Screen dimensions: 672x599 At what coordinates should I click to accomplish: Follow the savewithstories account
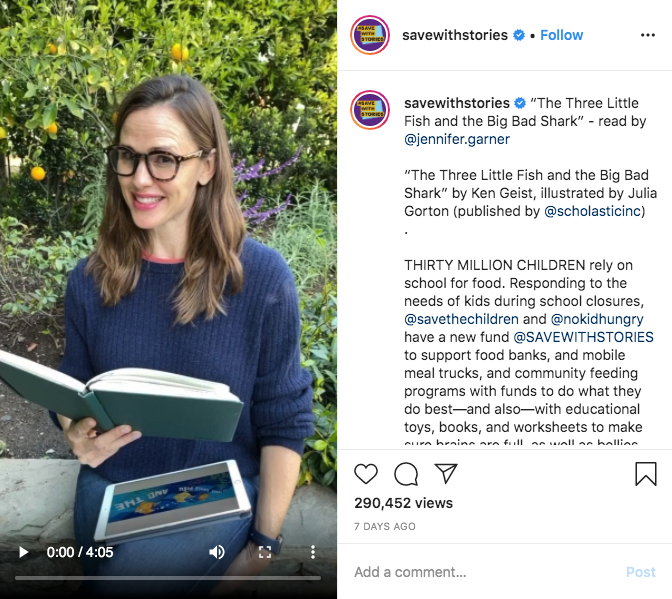(x=561, y=35)
